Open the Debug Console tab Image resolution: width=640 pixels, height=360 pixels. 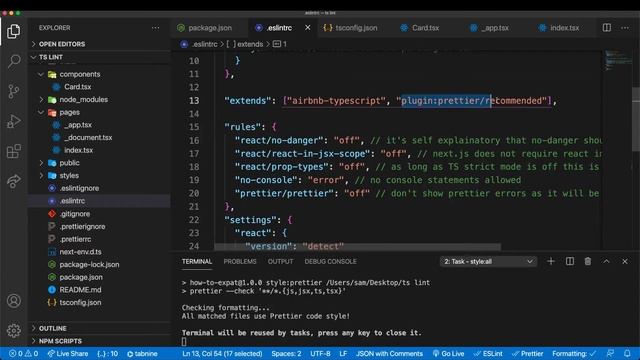(x=330, y=261)
